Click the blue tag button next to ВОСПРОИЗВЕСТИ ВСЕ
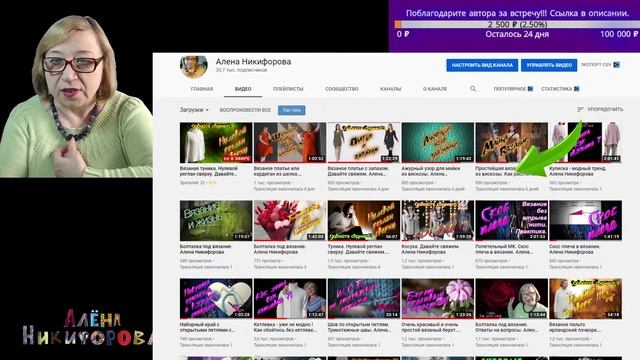This screenshot has height=360, width=640. point(291,110)
